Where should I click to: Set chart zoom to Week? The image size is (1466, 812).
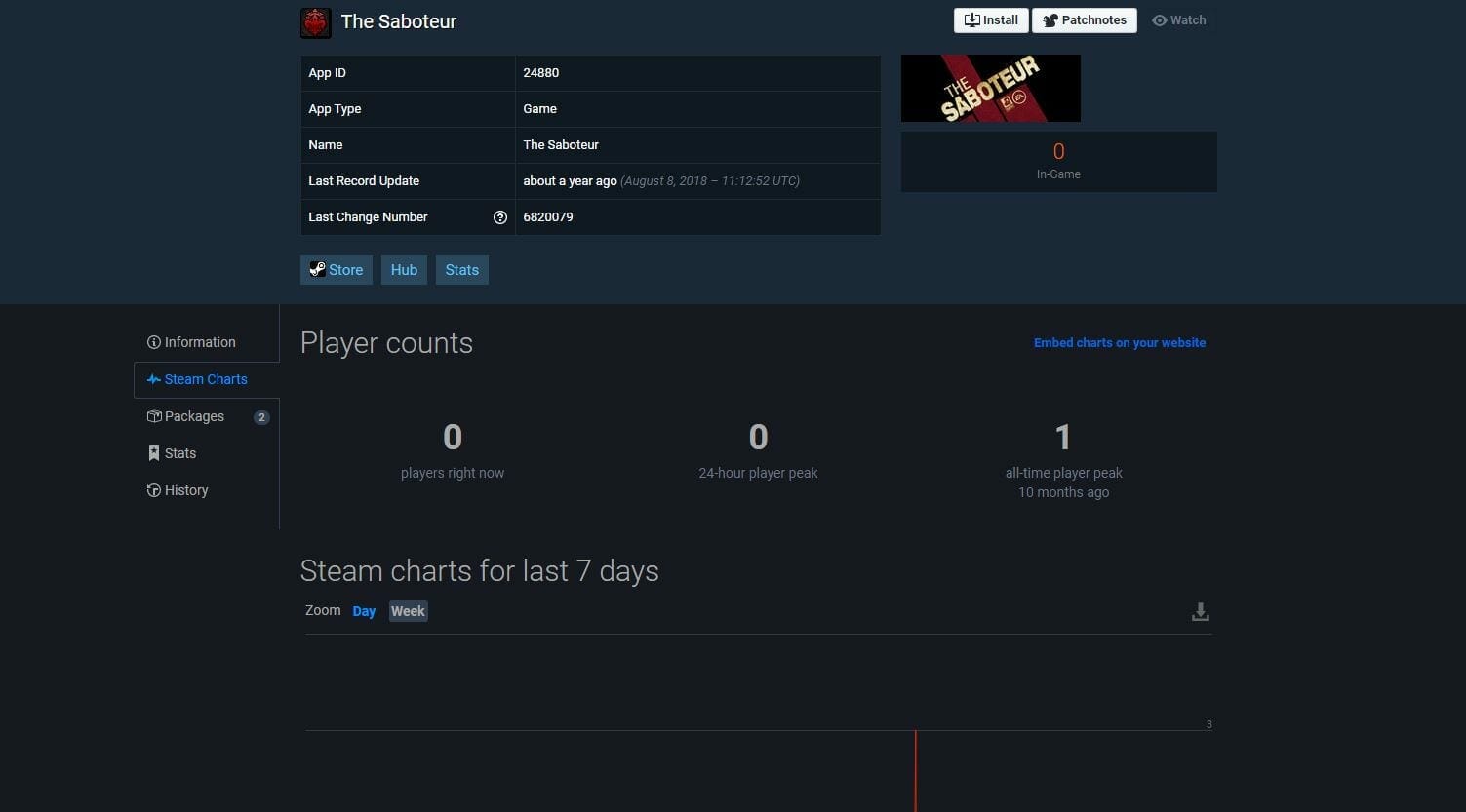(x=408, y=611)
